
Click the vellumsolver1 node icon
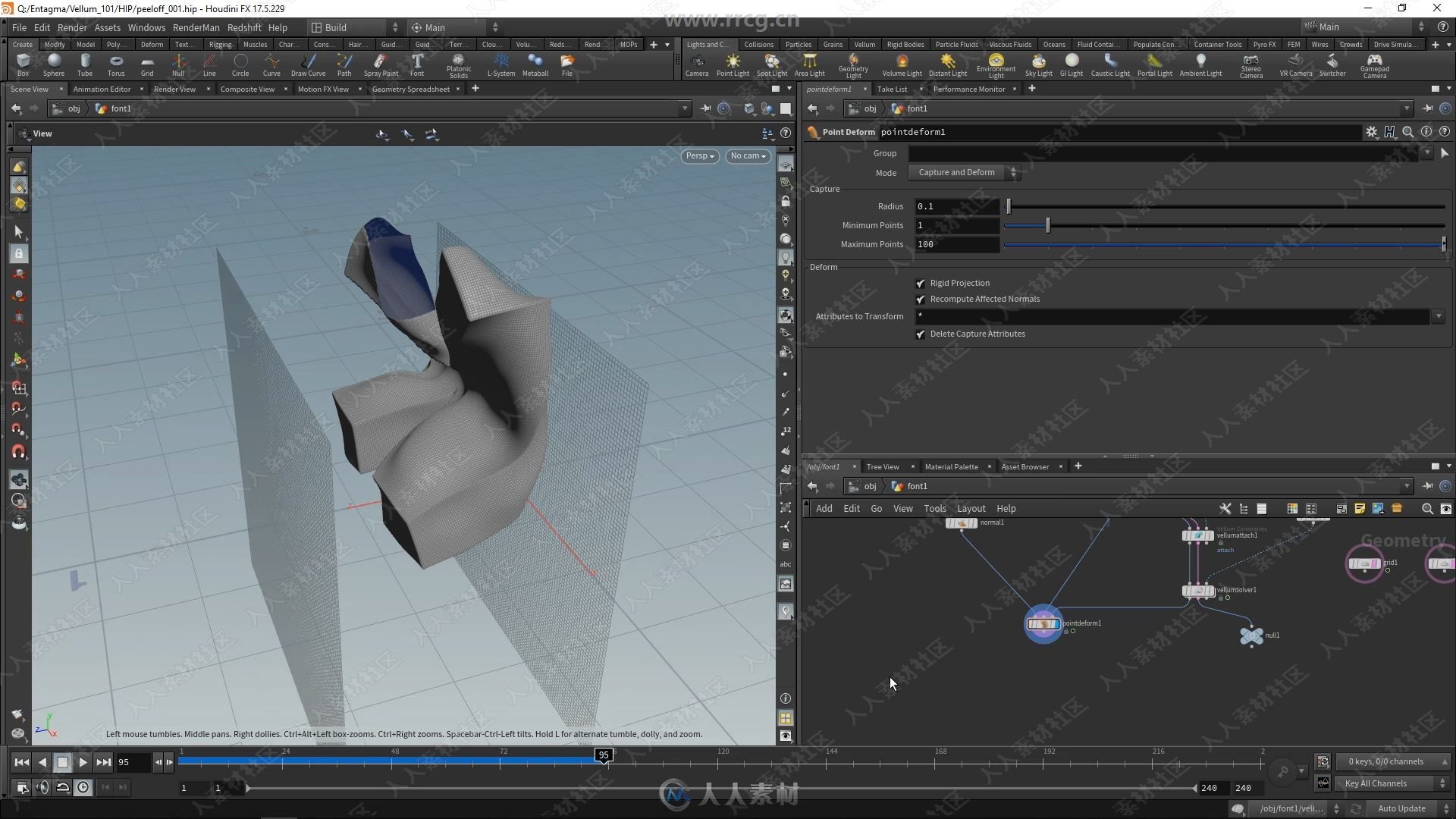coord(1199,589)
